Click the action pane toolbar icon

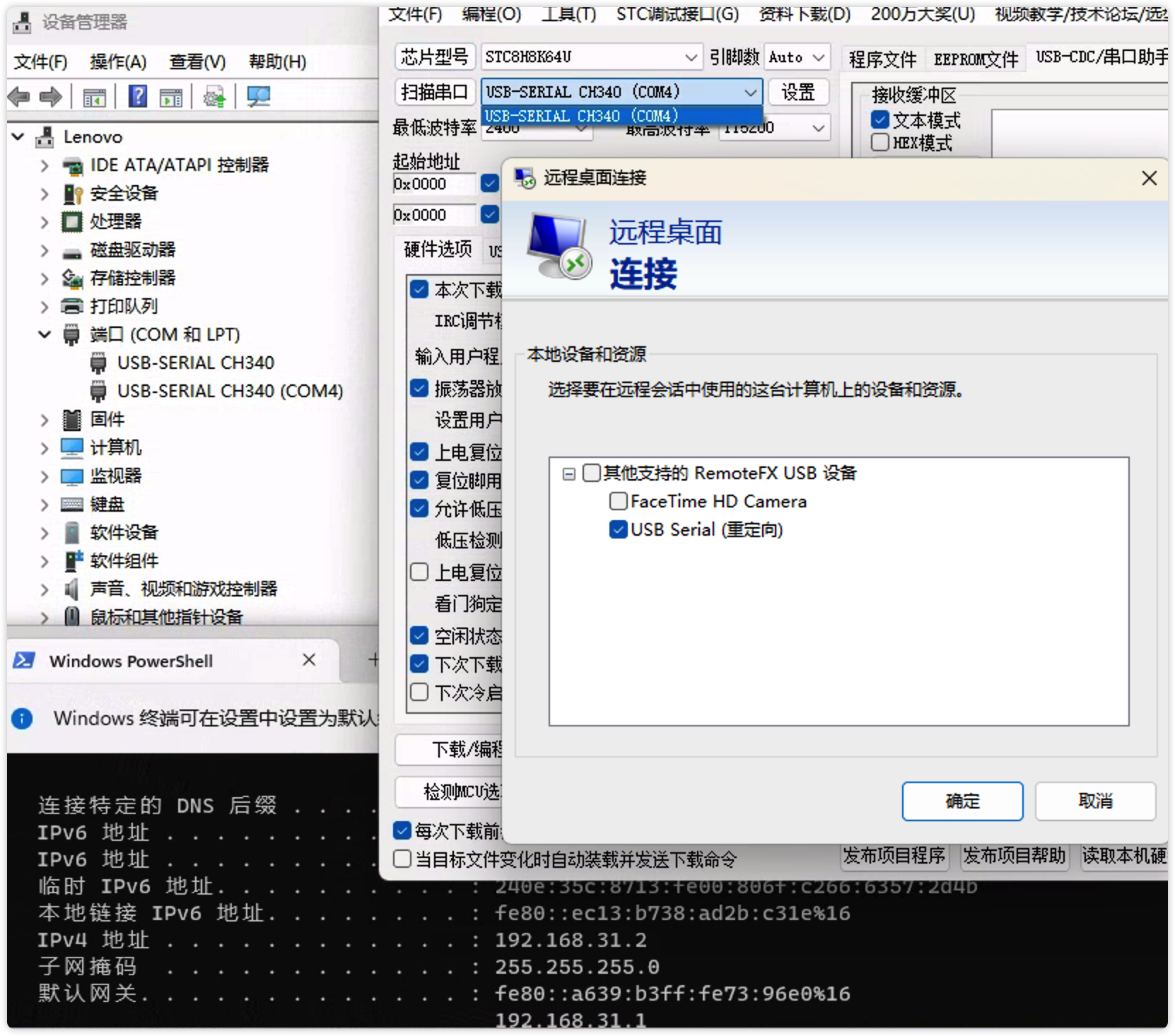[x=171, y=97]
